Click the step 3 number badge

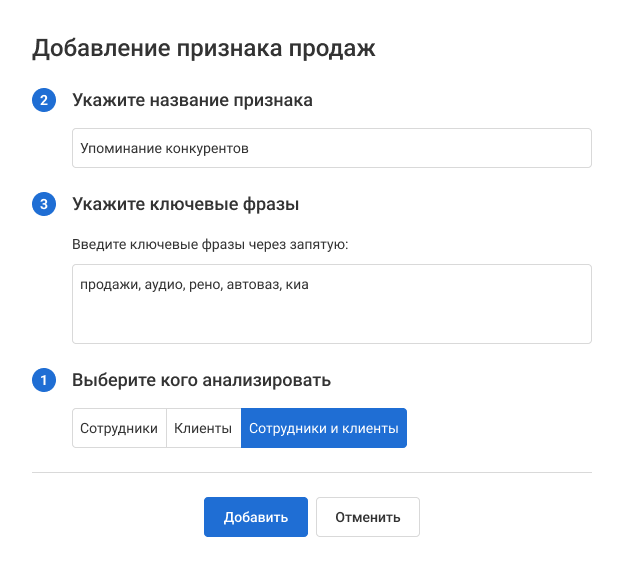click(x=44, y=205)
